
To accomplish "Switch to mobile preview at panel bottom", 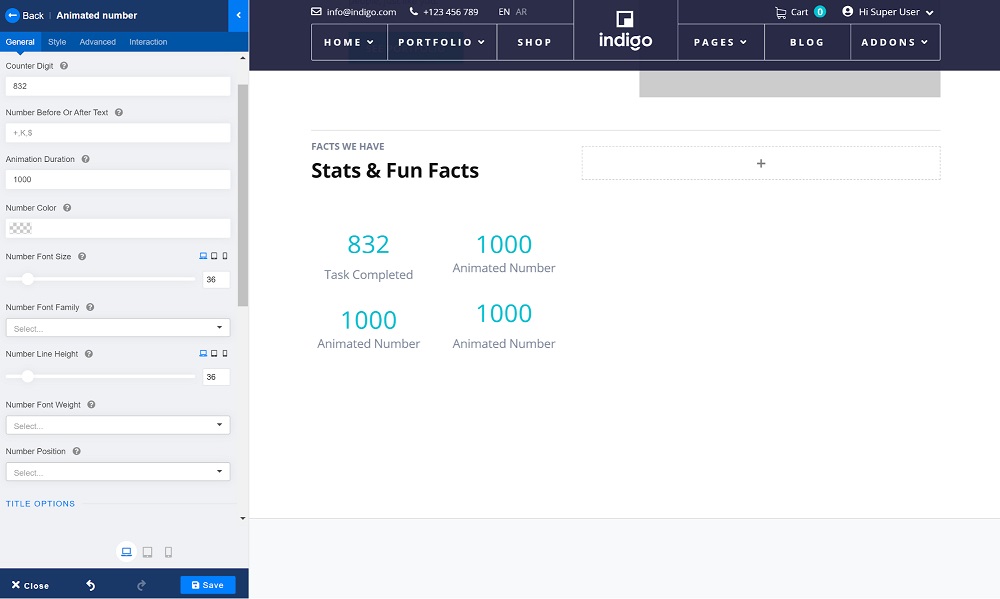I will tap(168, 552).
